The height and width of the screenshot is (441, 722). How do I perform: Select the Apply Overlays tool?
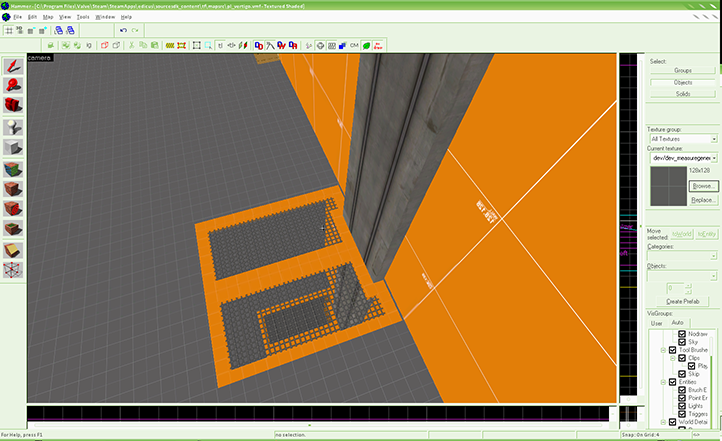point(13,228)
